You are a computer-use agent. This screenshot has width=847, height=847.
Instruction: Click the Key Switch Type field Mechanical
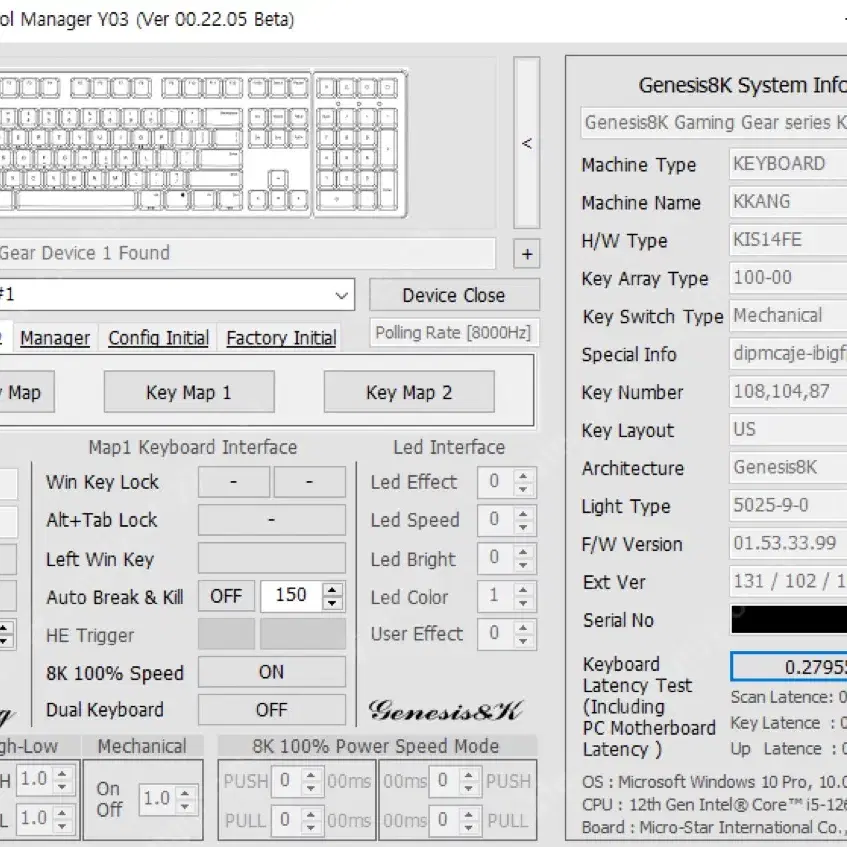788,315
